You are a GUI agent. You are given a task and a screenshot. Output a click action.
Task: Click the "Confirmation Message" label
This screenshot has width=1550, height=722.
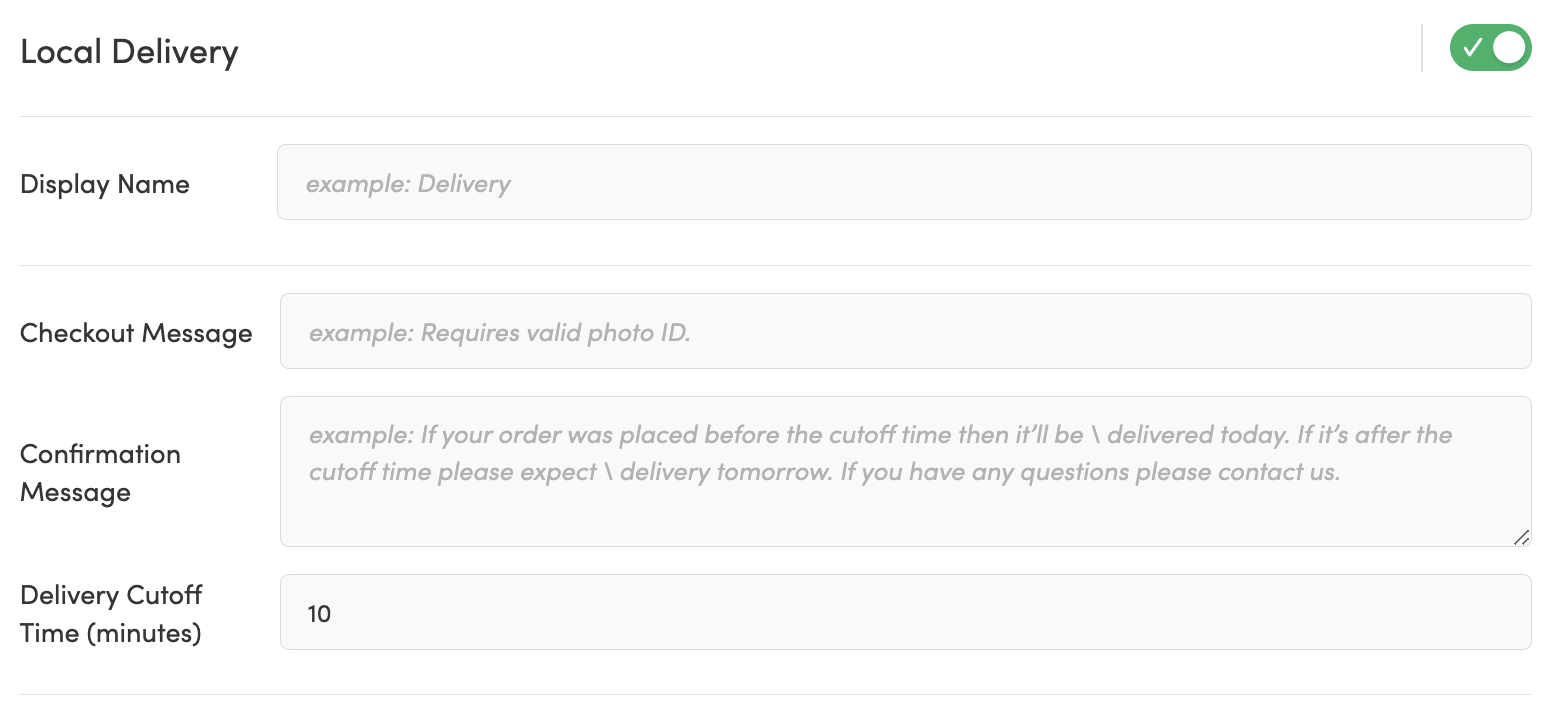(100, 473)
